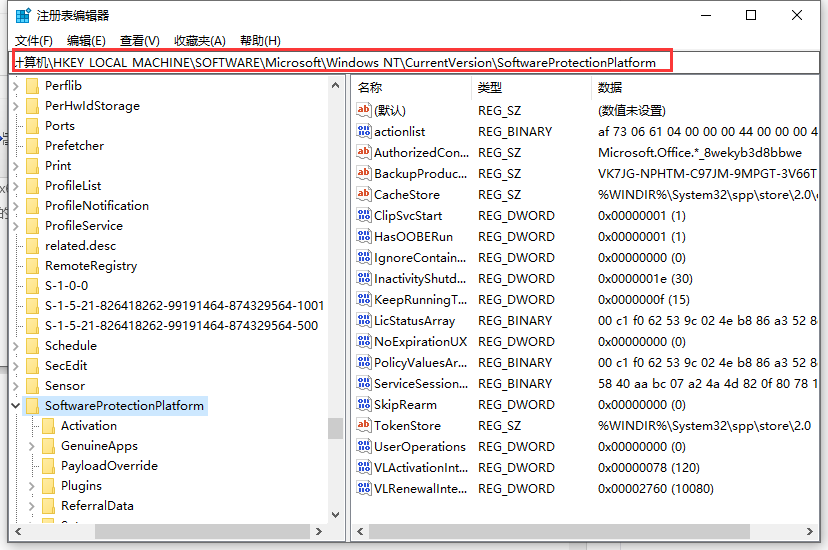Click the binary icon next to actionlist
The width and height of the screenshot is (828, 550).
pos(364,131)
